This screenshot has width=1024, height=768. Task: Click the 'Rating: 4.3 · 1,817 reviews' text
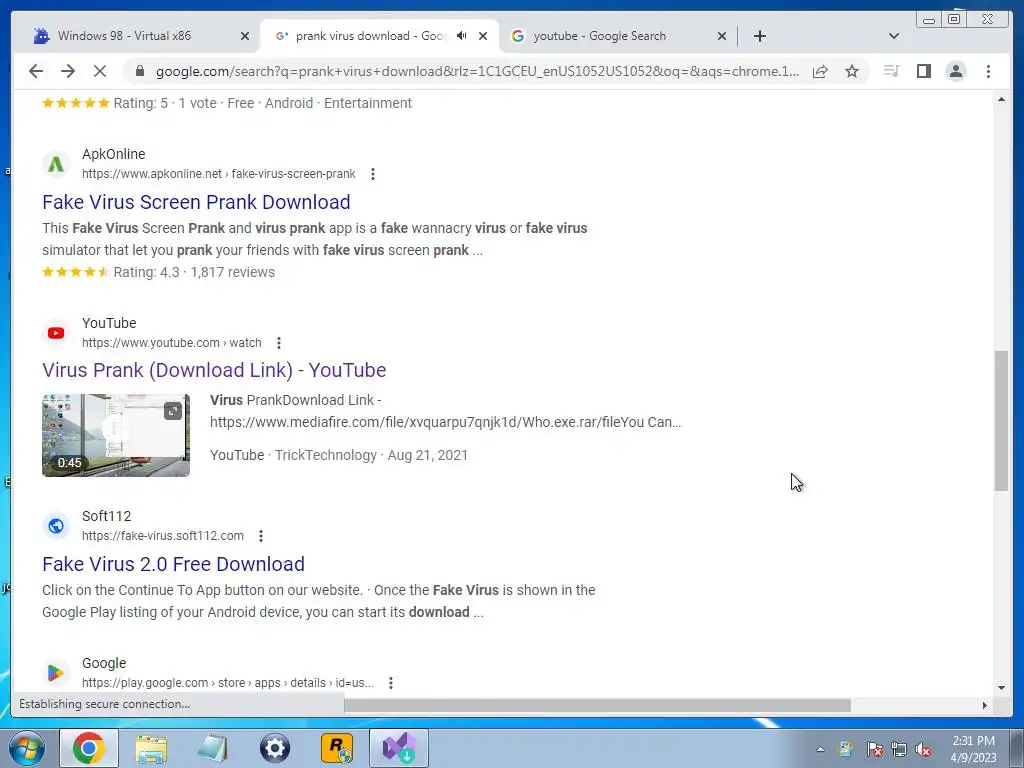[194, 272]
